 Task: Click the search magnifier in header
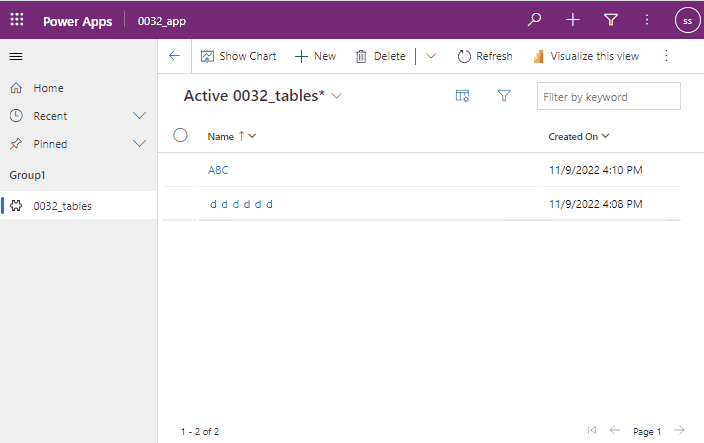[x=535, y=20]
